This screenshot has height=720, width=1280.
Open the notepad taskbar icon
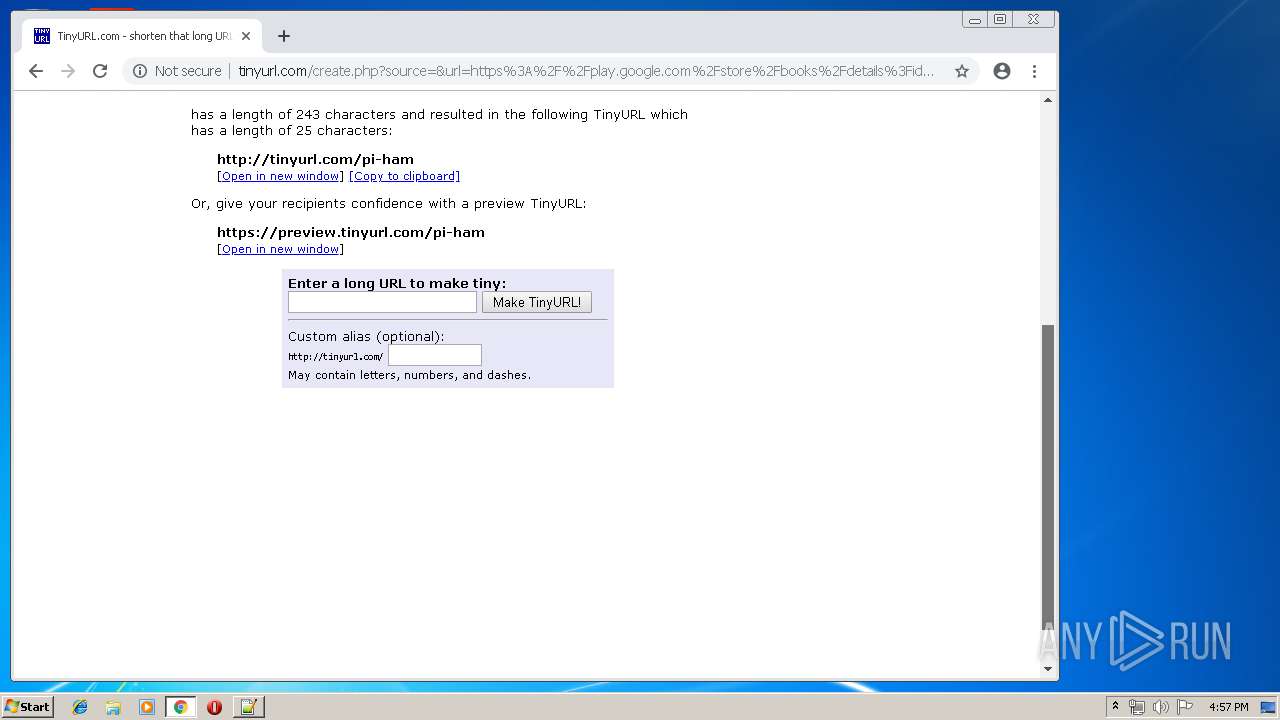pyautogui.click(x=248, y=707)
